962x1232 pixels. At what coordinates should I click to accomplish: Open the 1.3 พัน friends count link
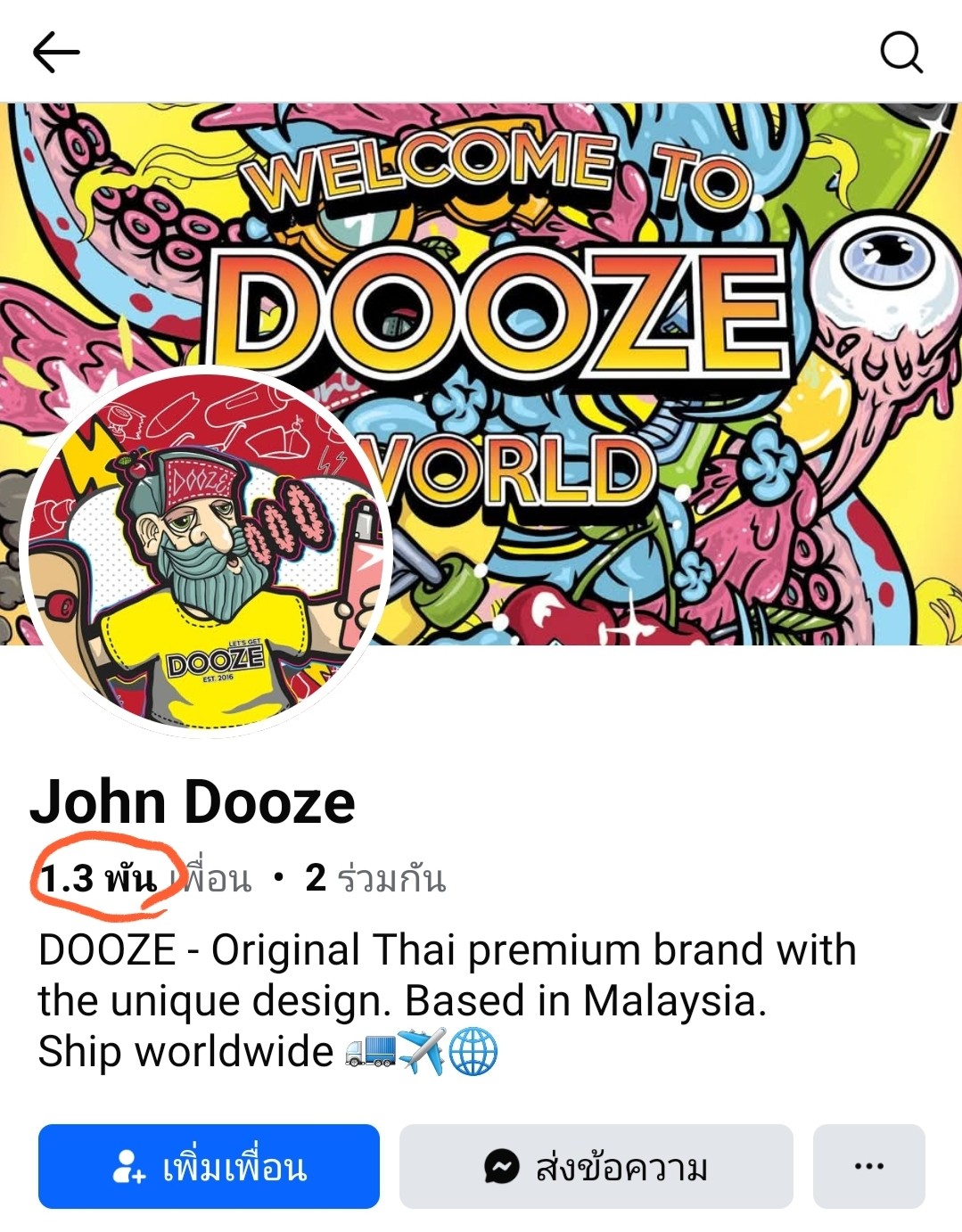pos(98,879)
